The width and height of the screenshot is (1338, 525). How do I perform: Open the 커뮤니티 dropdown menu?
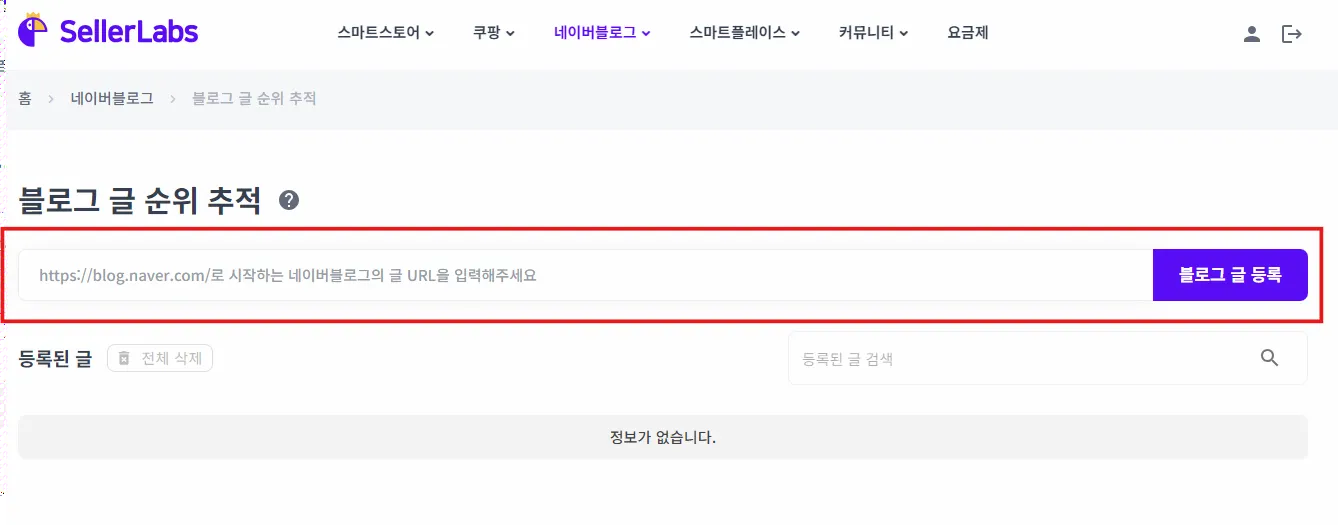(x=873, y=33)
